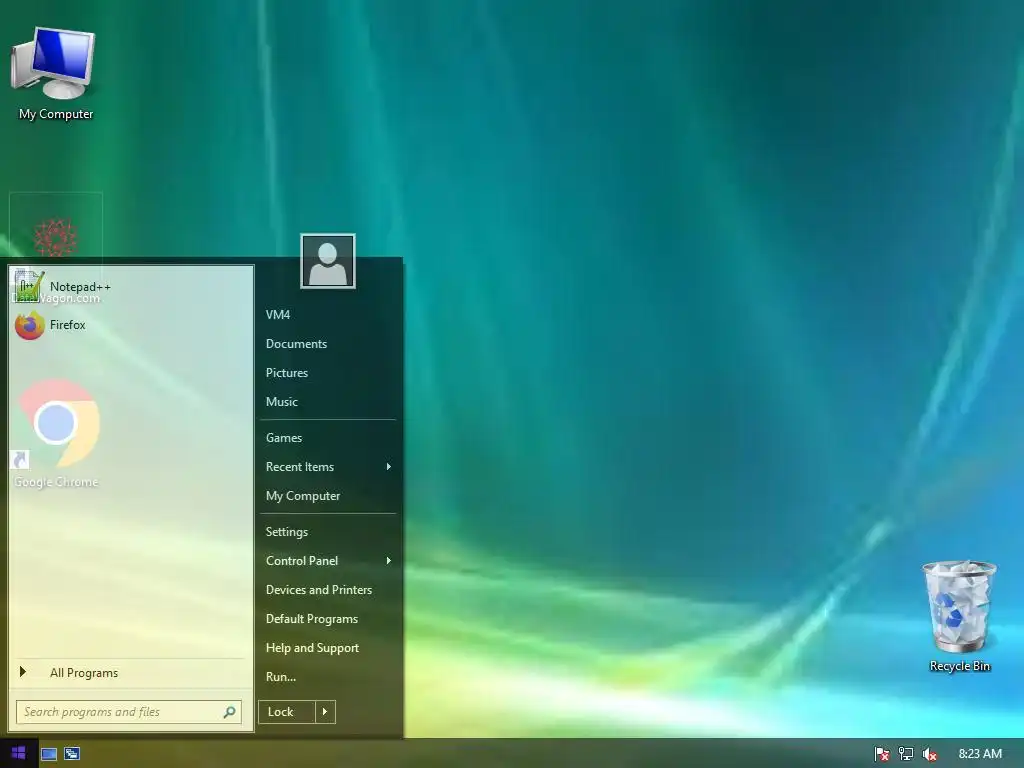This screenshot has height=768, width=1024.
Task: Click the search magnifier icon
Action: point(229,712)
